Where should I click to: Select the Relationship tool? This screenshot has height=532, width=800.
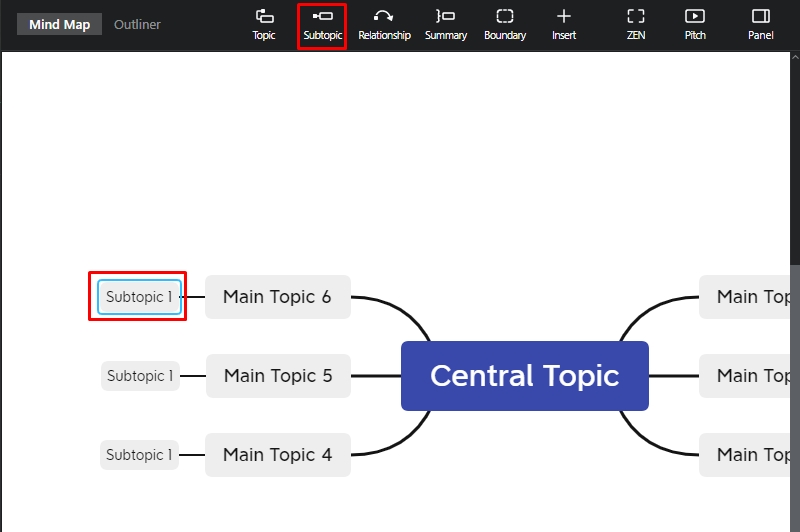[384, 24]
